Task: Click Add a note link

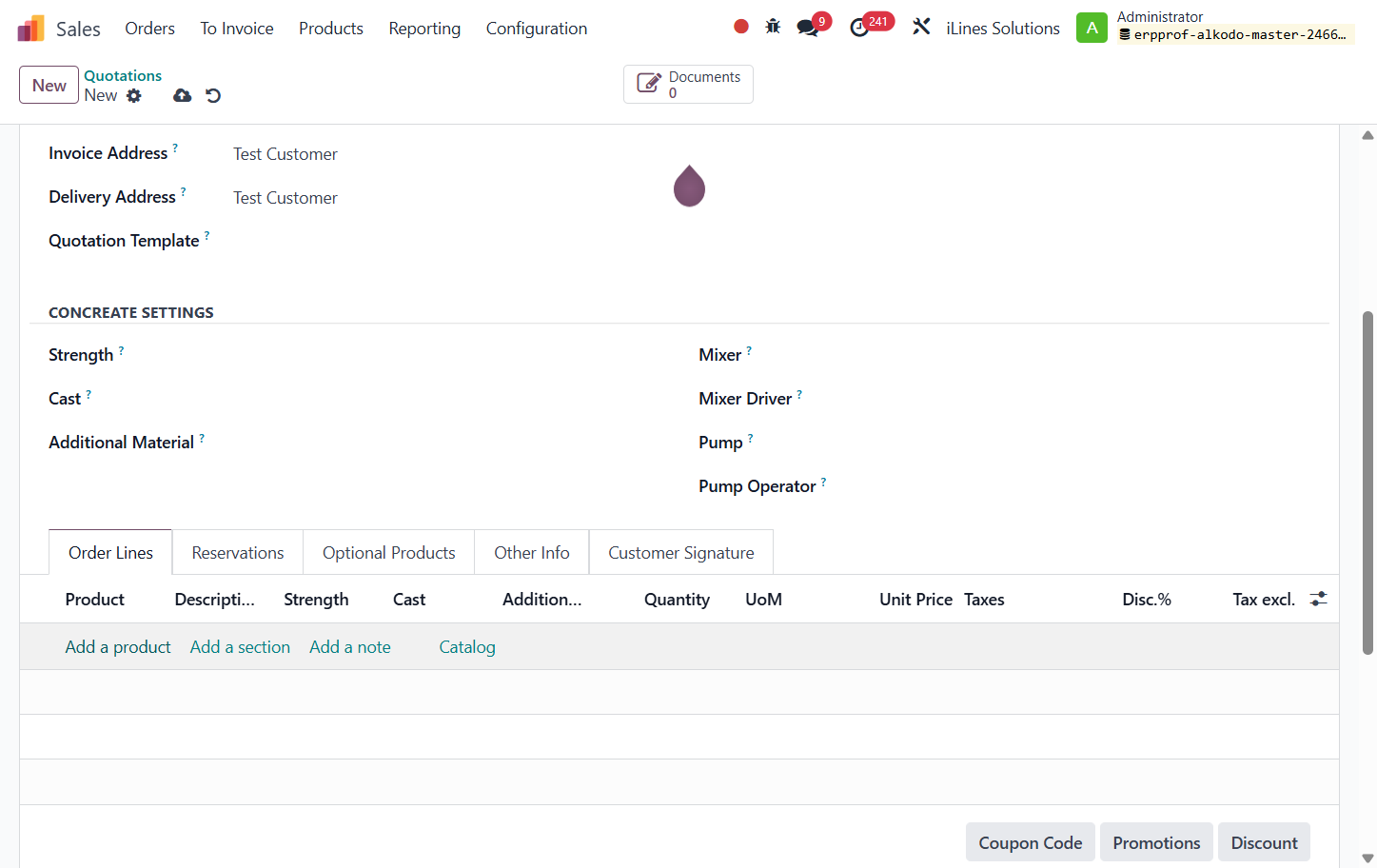Action: [350, 647]
